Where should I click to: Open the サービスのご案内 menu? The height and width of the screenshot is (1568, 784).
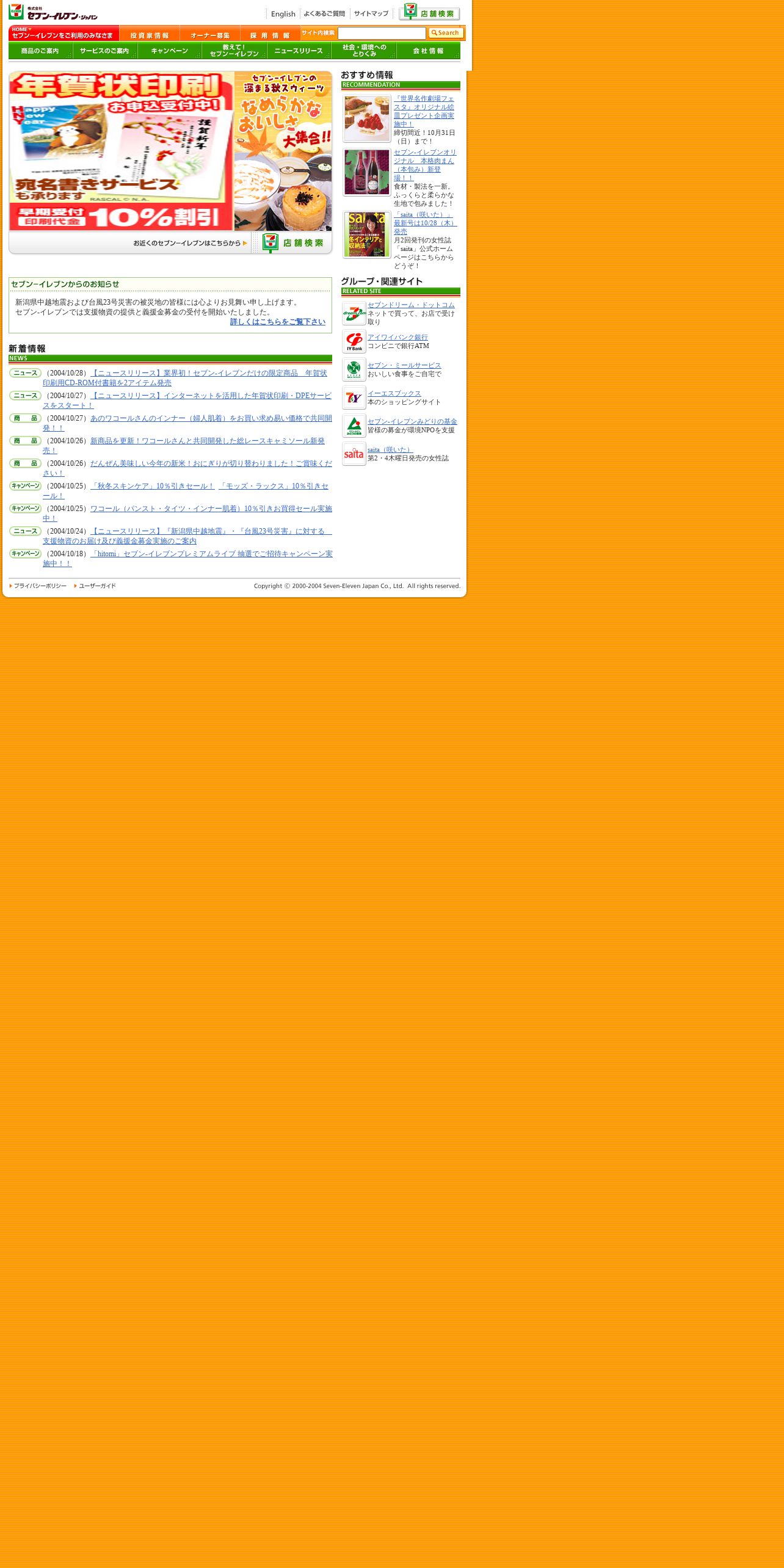[105, 51]
